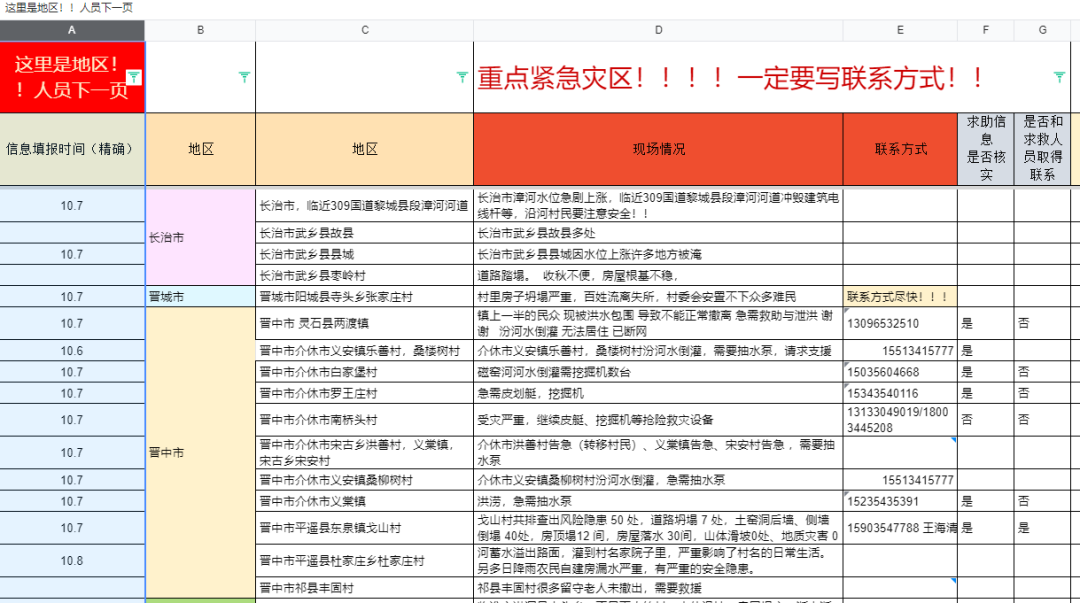
Task: Click cell '晋中市 灵石县两渡镇'
Action: coord(364,323)
